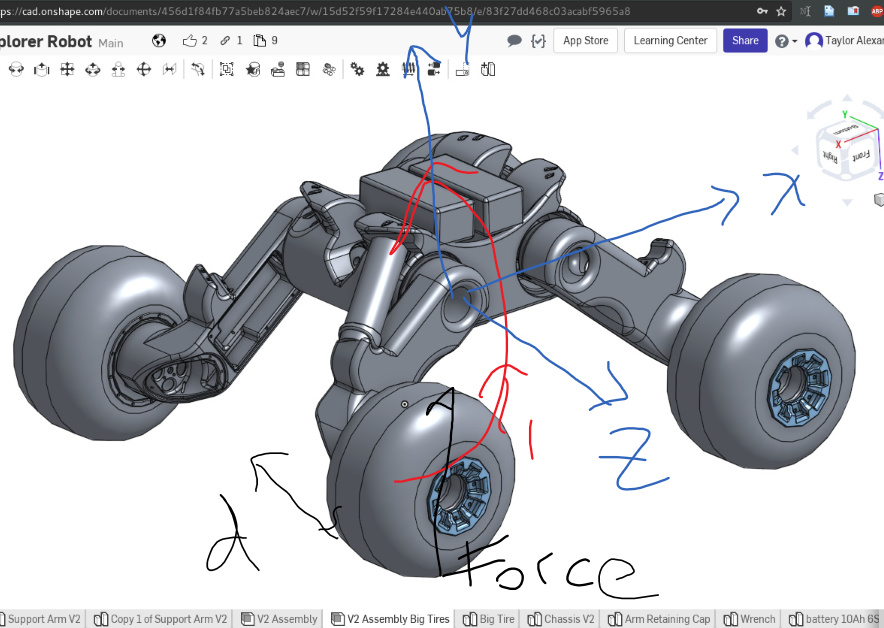Bookmark page with star icon
Screen dimensions: 884x628
781,11
